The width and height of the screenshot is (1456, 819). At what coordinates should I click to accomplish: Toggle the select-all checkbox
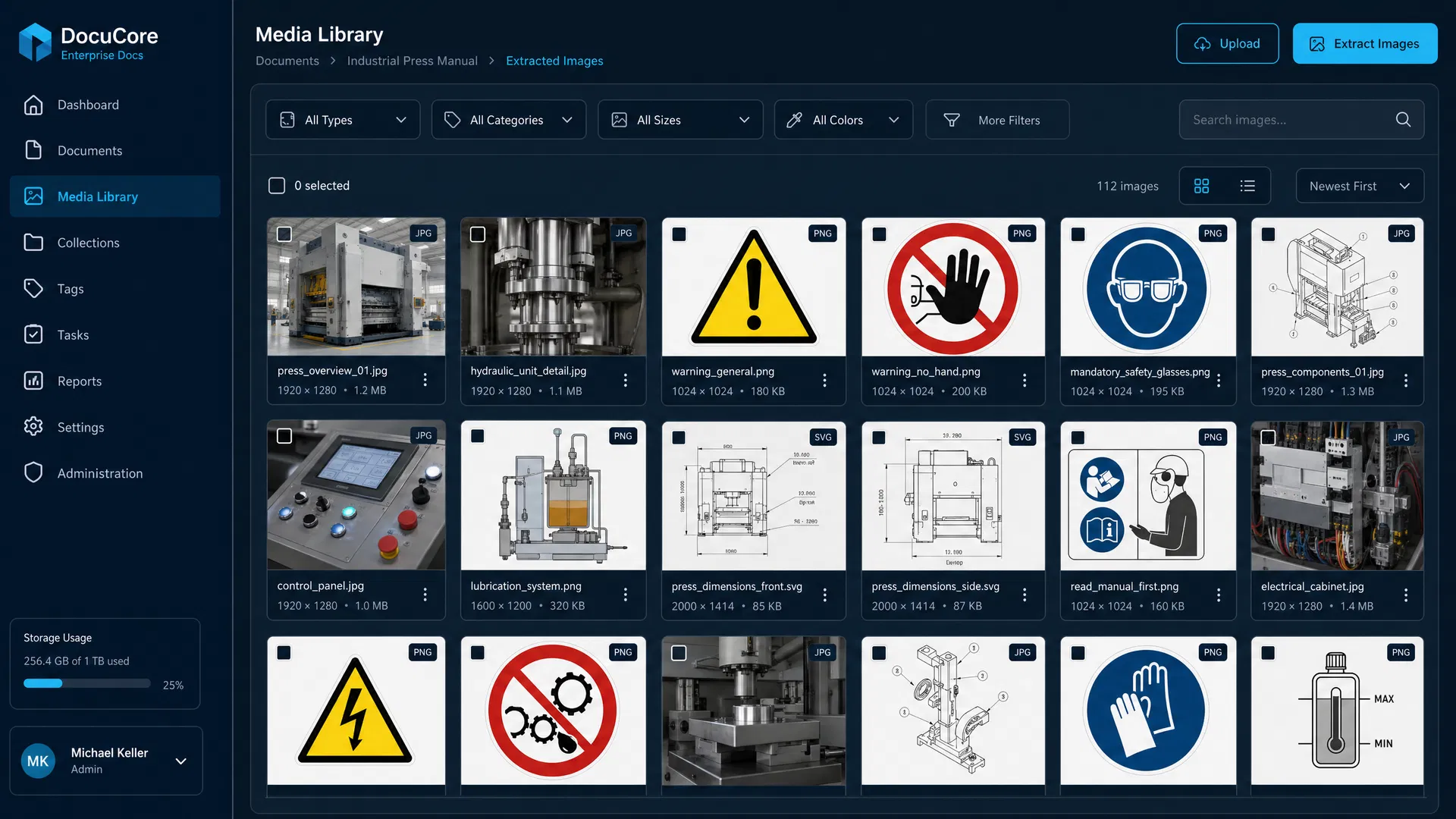coord(277,186)
